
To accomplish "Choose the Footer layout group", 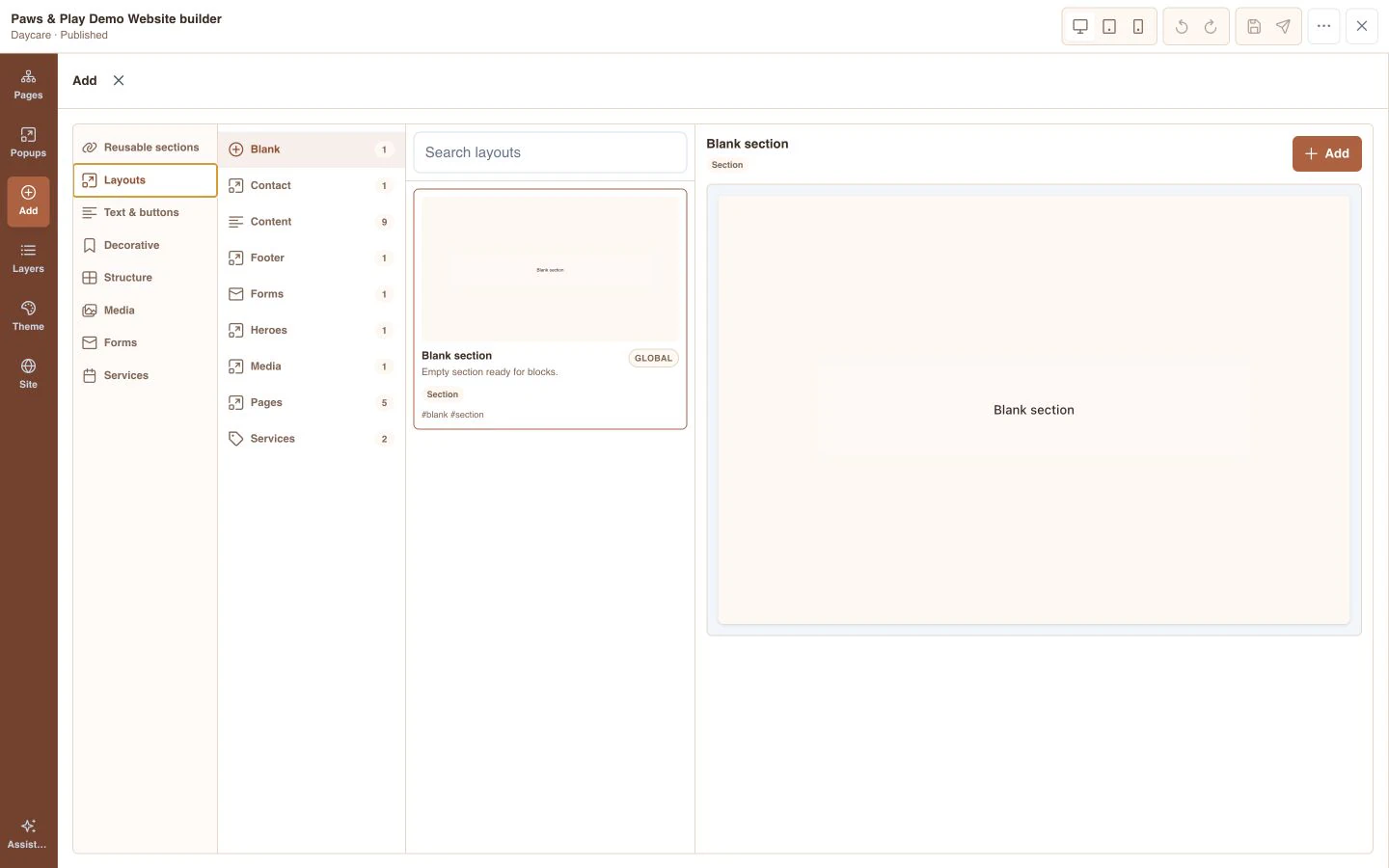I will tap(311, 258).
